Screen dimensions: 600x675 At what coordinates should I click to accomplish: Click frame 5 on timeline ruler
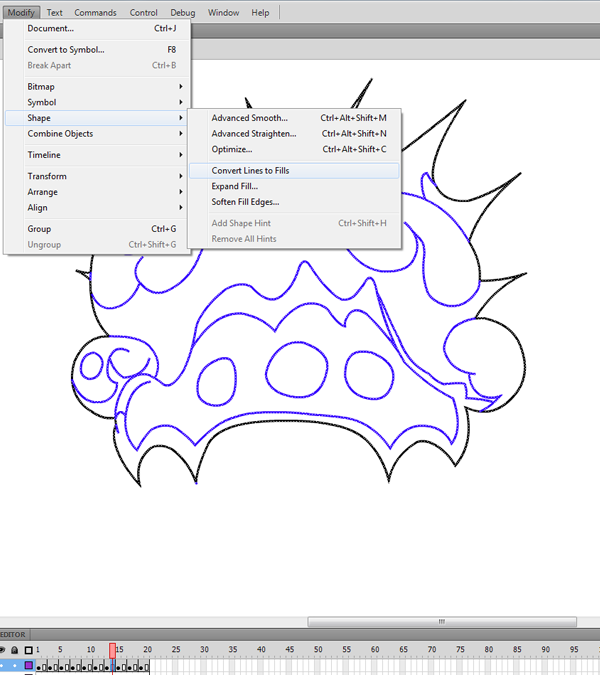pos(60,649)
